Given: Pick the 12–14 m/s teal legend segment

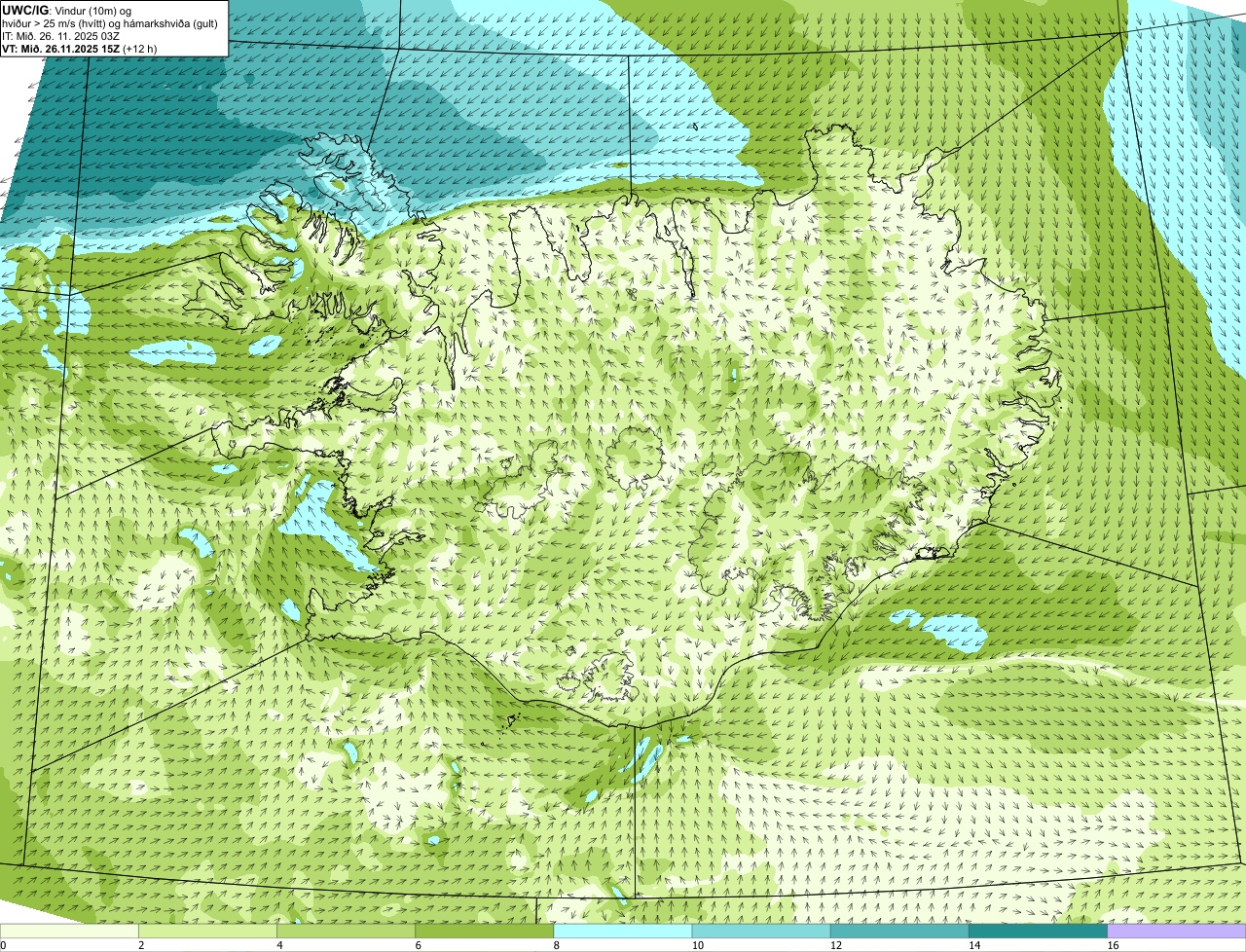Looking at the screenshot, I should [899, 931].
